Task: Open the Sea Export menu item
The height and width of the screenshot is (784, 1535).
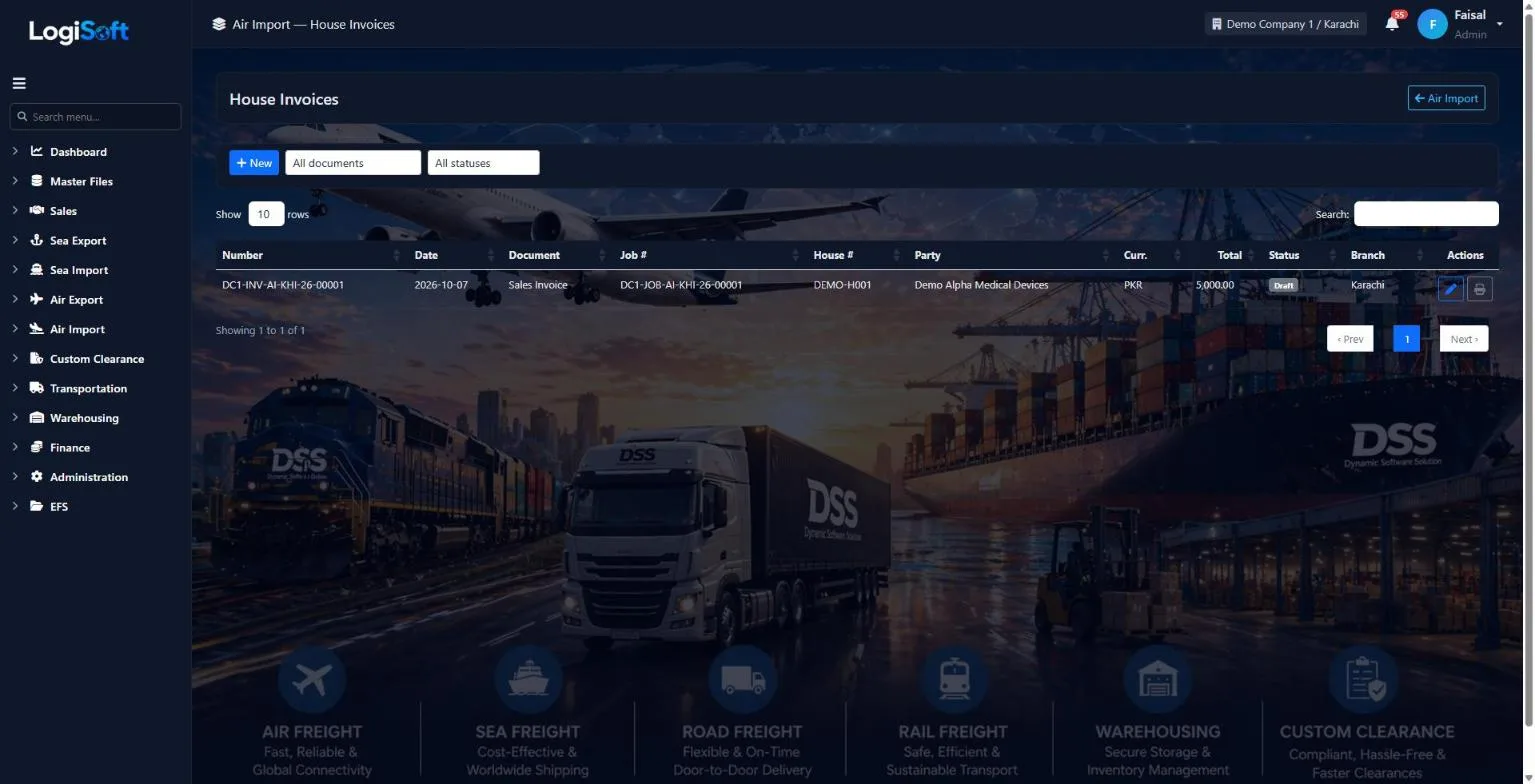Action: coord(78,241)
